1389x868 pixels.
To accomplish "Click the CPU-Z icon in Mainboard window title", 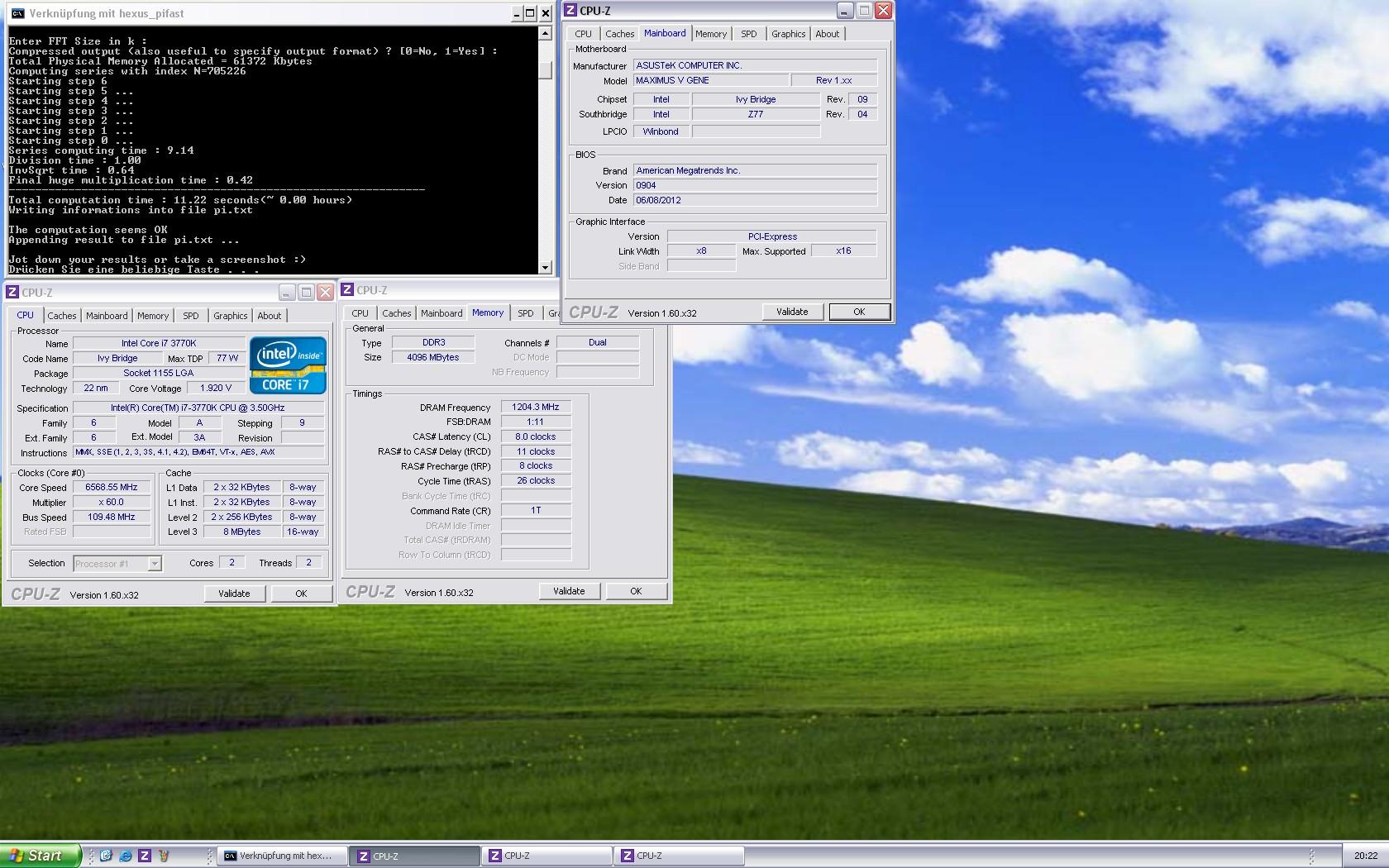I will [570, 11].
